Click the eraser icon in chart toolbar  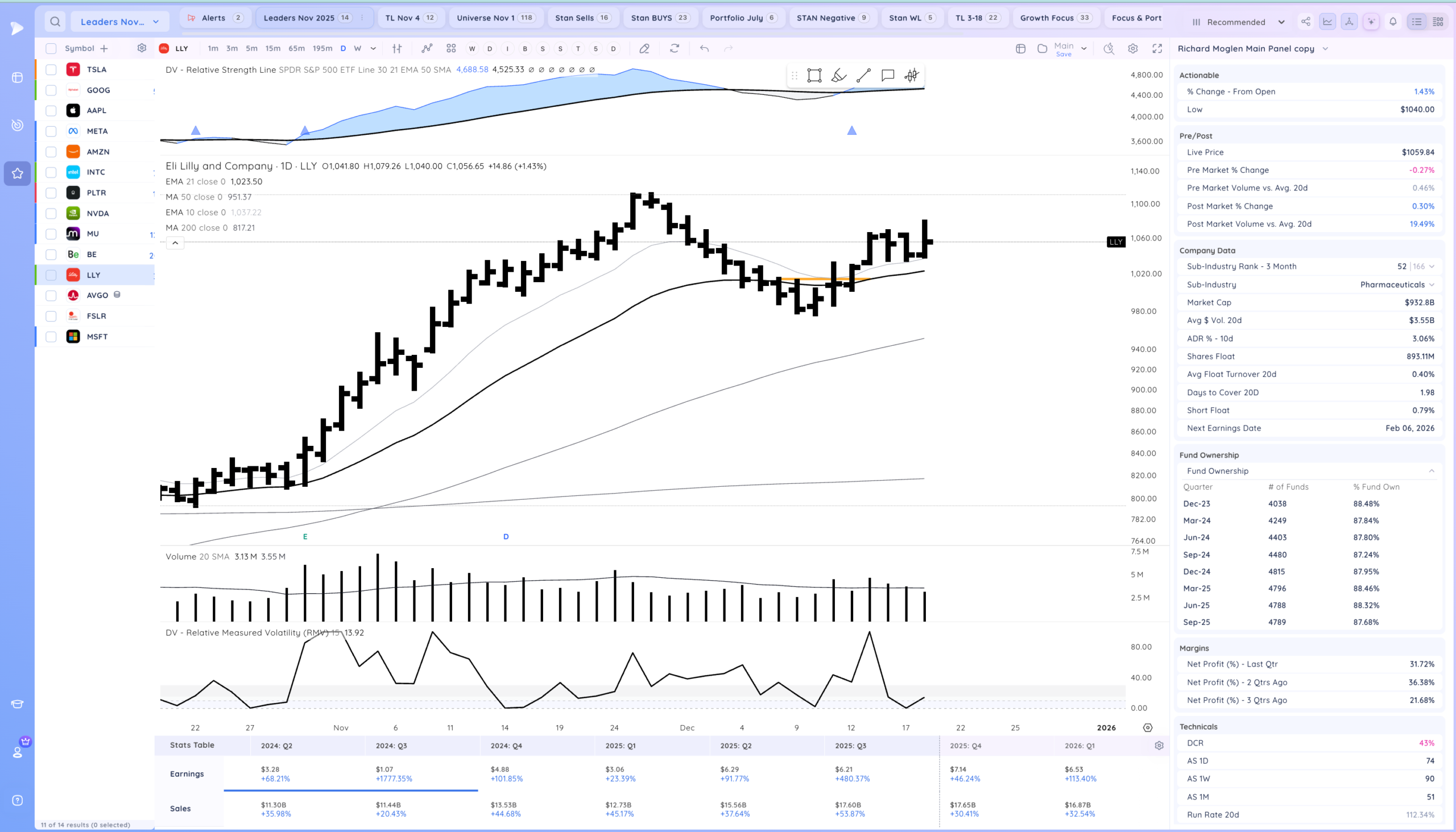(644, 48)
